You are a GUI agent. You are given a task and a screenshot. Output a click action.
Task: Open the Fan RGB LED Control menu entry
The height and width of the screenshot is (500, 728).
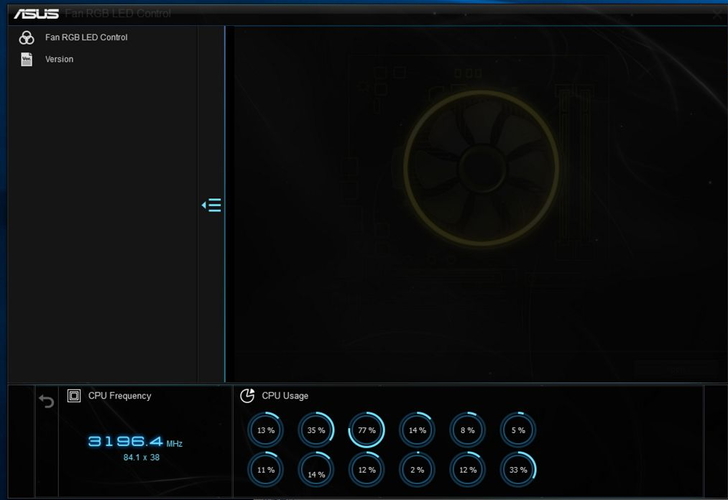(x=86, y=38)
